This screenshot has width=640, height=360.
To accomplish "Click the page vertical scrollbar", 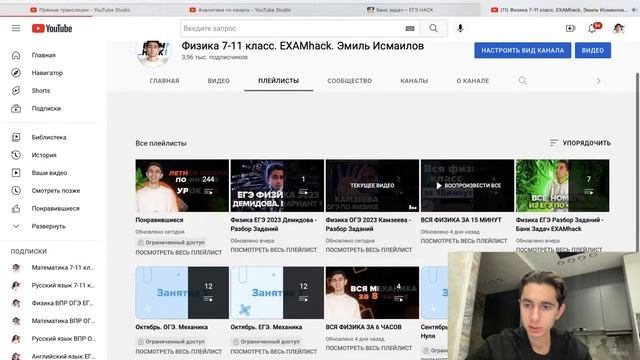I will (637, 163).
